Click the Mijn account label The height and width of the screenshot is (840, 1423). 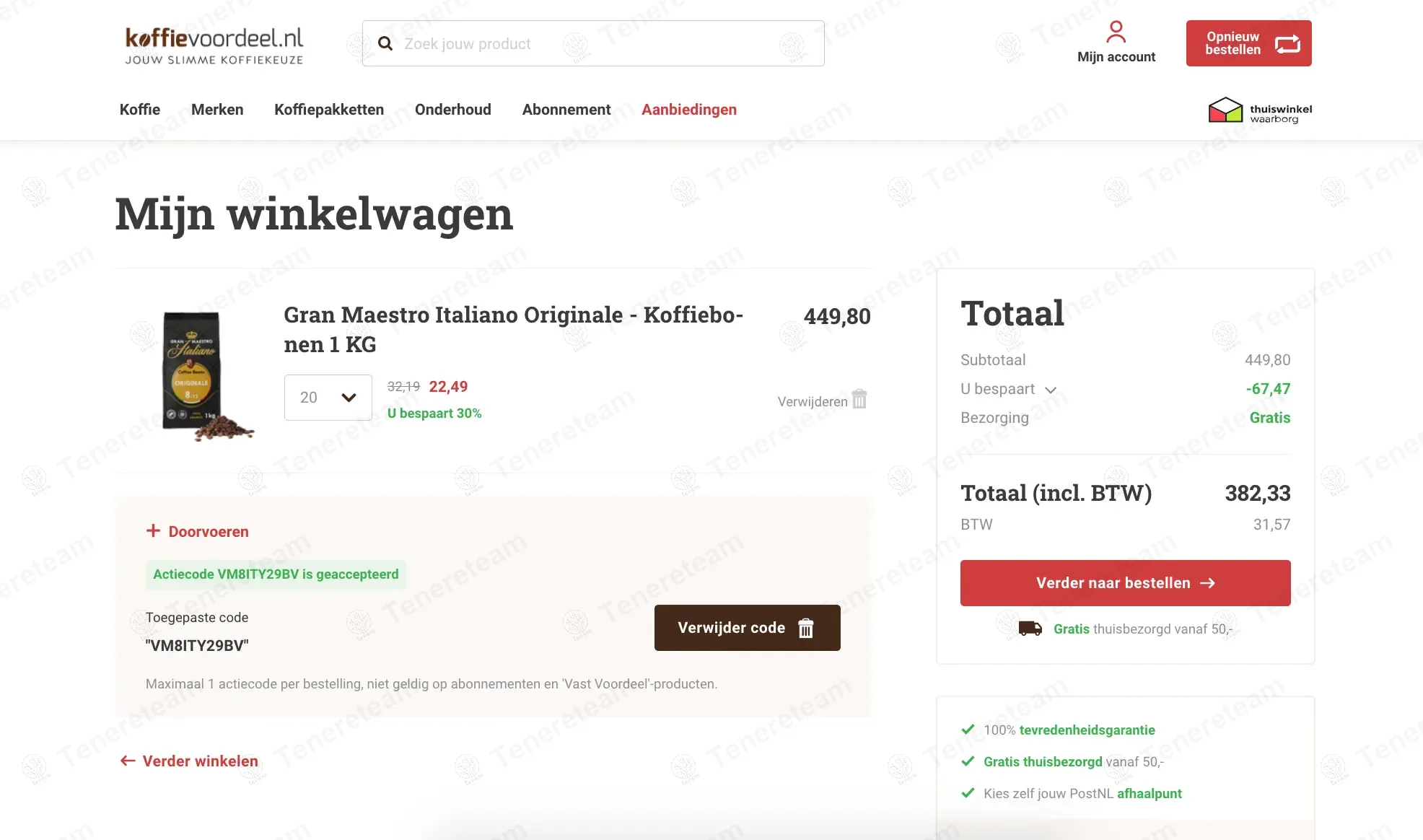pos(1116,57)
